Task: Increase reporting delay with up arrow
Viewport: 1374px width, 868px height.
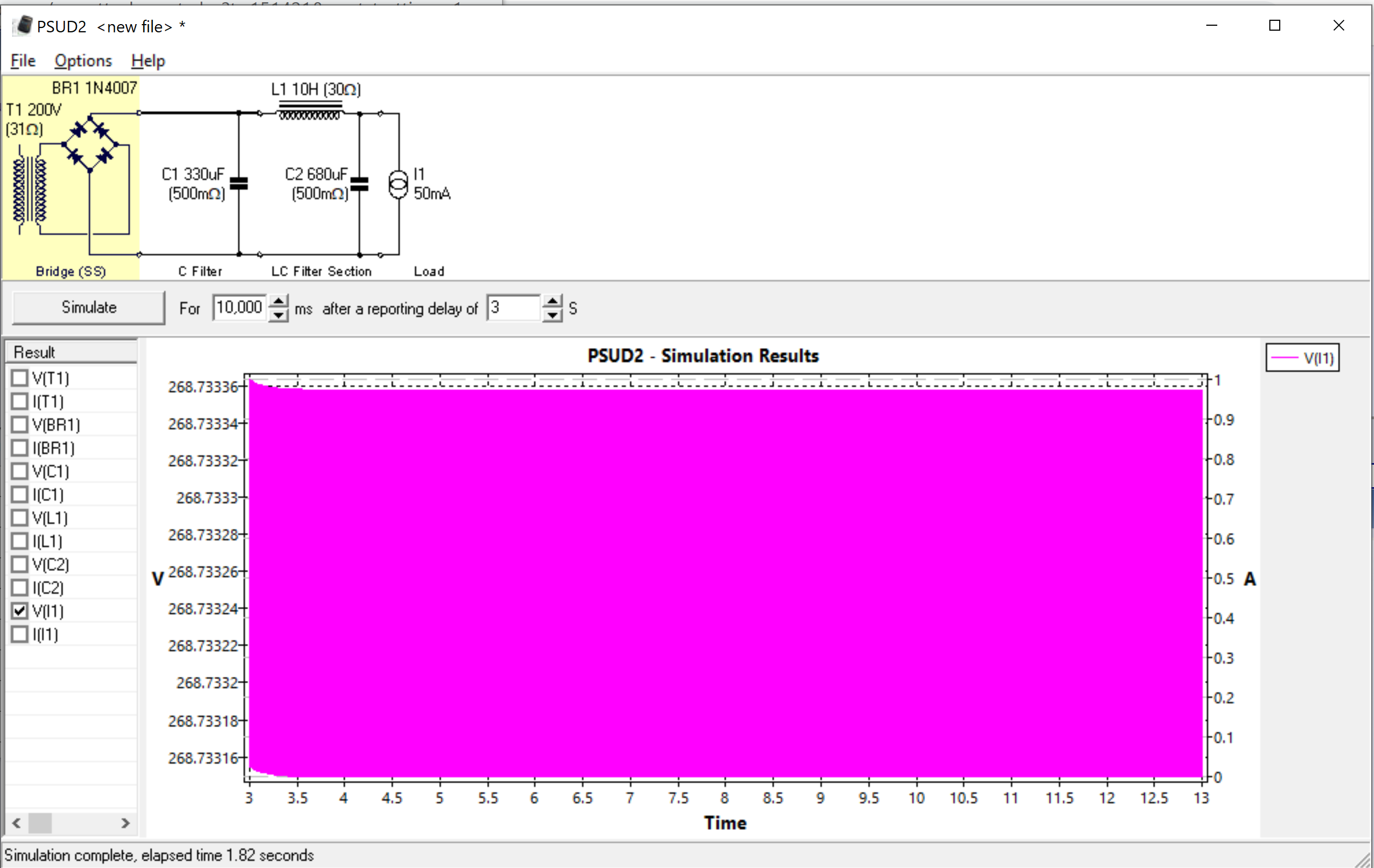Action: coord(552,301)
